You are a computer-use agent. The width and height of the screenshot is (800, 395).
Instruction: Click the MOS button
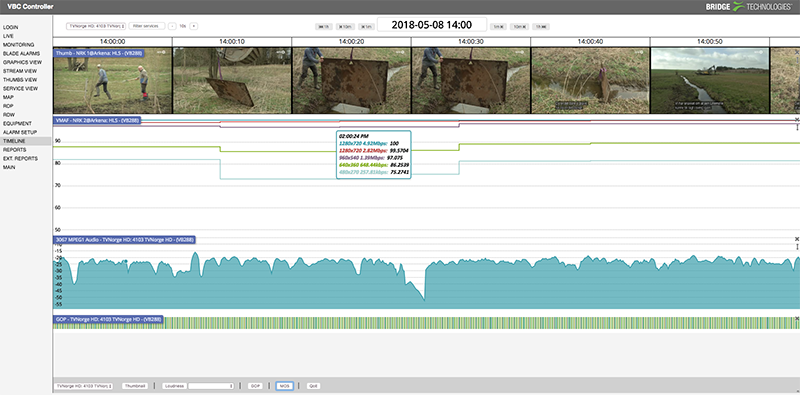tap(285, 386)
